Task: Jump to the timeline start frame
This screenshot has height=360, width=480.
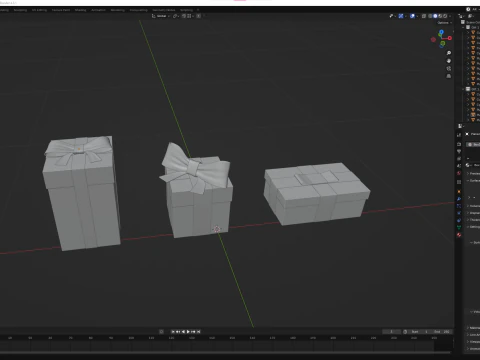Action: (173, 332)
